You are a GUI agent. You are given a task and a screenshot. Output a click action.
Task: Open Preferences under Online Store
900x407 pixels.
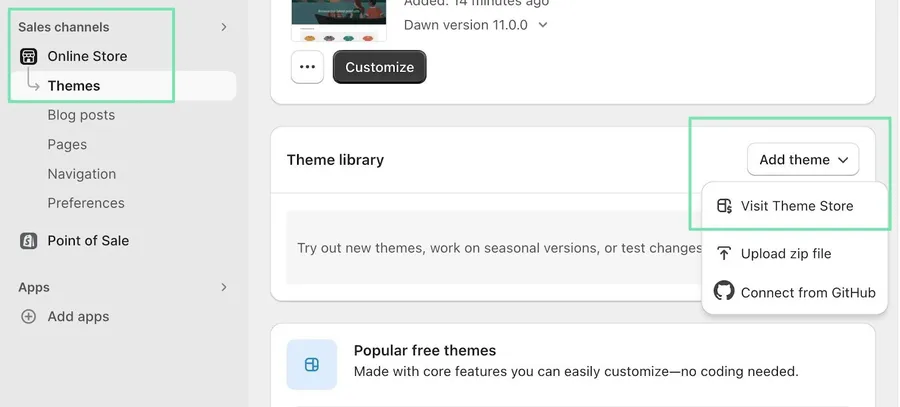86,203
